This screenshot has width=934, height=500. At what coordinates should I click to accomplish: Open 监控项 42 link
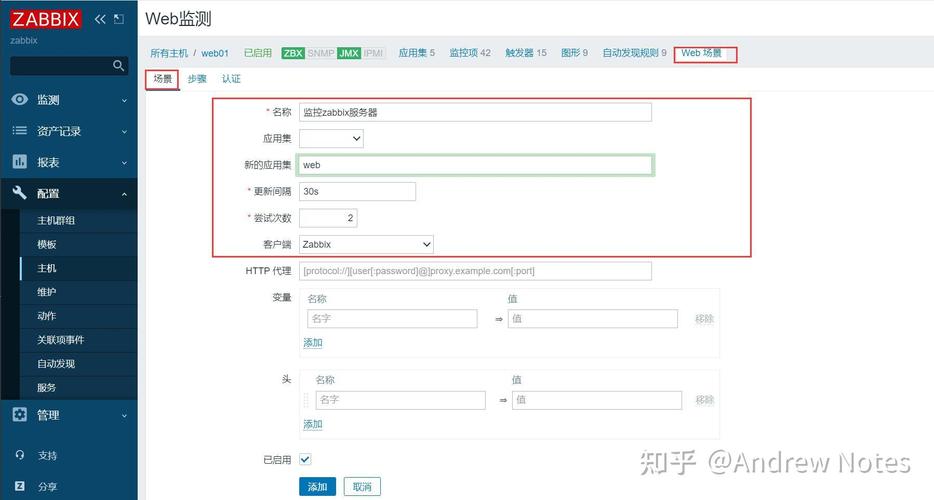click(x=470, y=53)
